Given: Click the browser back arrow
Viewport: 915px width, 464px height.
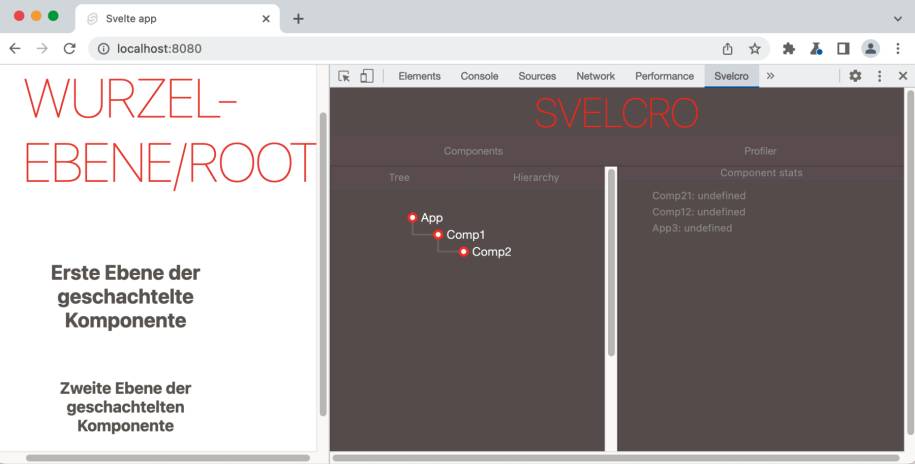Looking at the screenshot, I should [15, 48].
